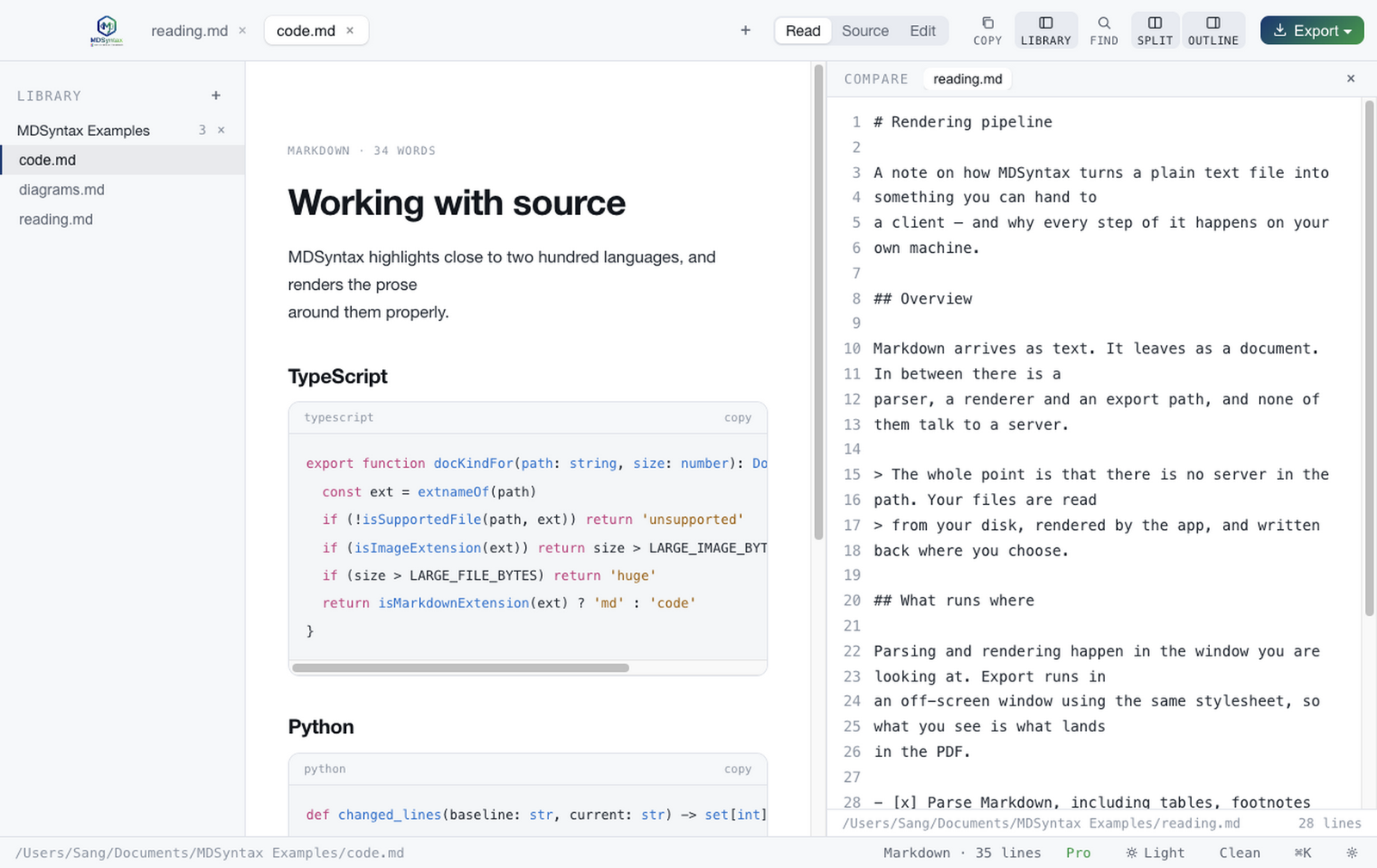Click line 1 '# Rendering pipeline'
Image resolution: width=1377 pixels, height=868 pixels.
tap(963, 122)
